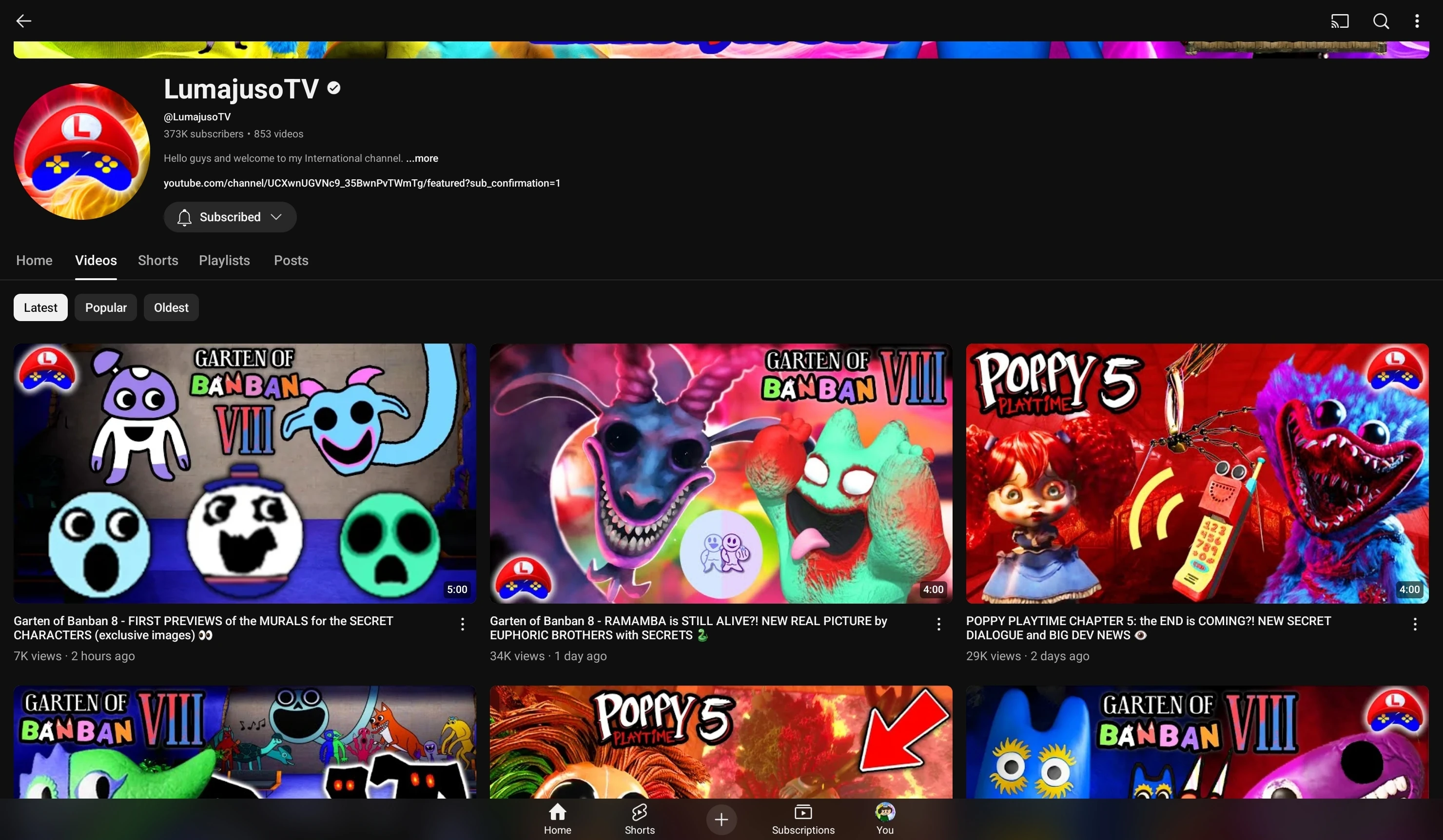Switch to the Playlists tab

tap(224, 260)
